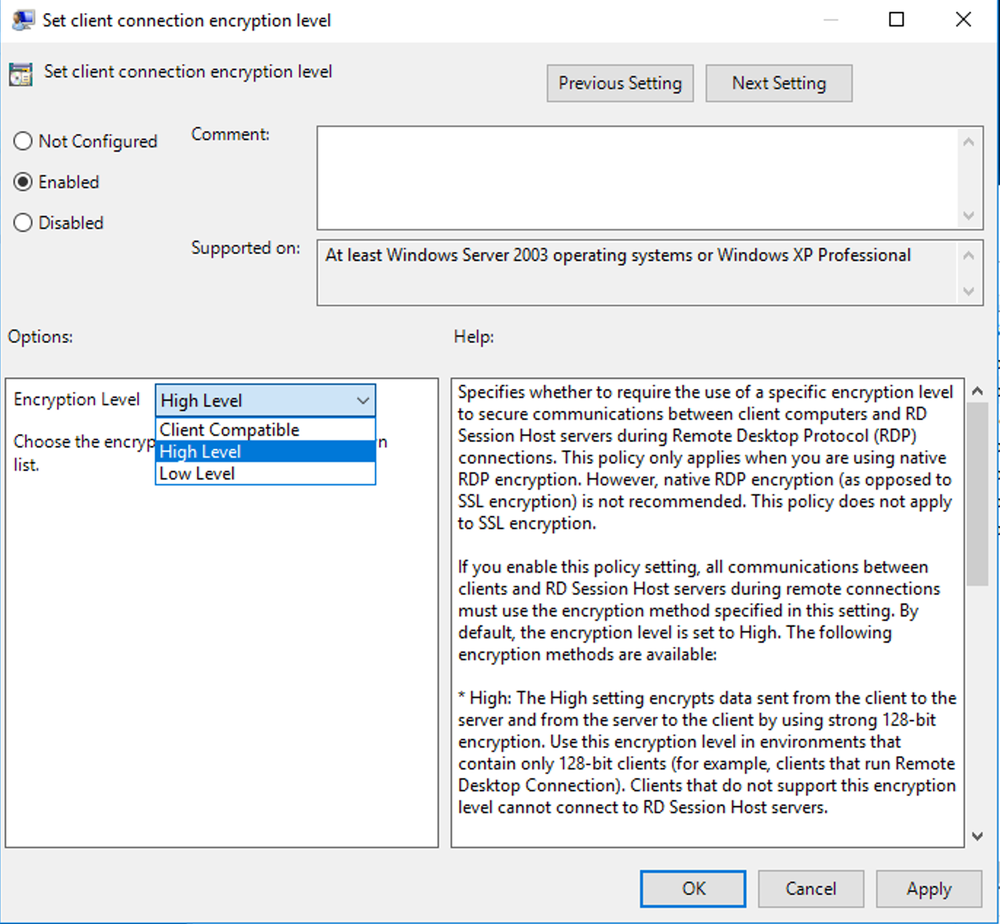The width and height of the screenshot is (1000, 924).
Task: Apply the policy changes
Action: (929, 888)
